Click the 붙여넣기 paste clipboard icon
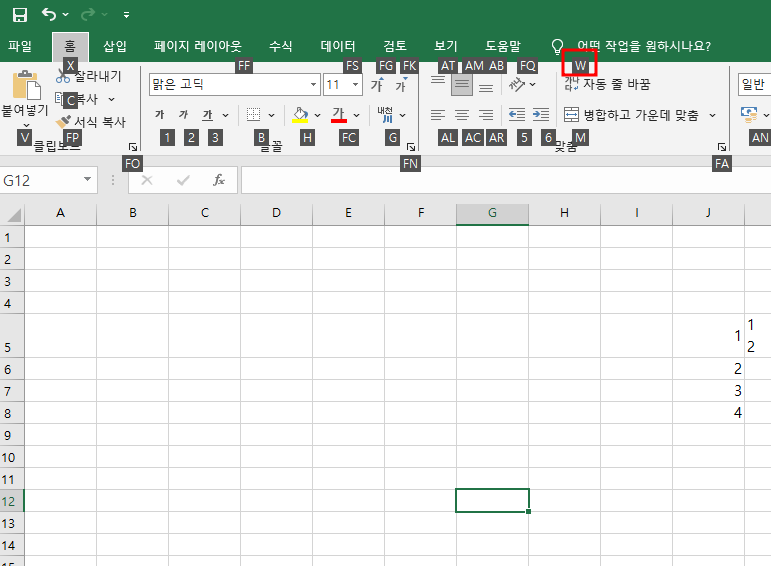Image resolution: width=771 pixels, height=566 pixels. [26, 85]
